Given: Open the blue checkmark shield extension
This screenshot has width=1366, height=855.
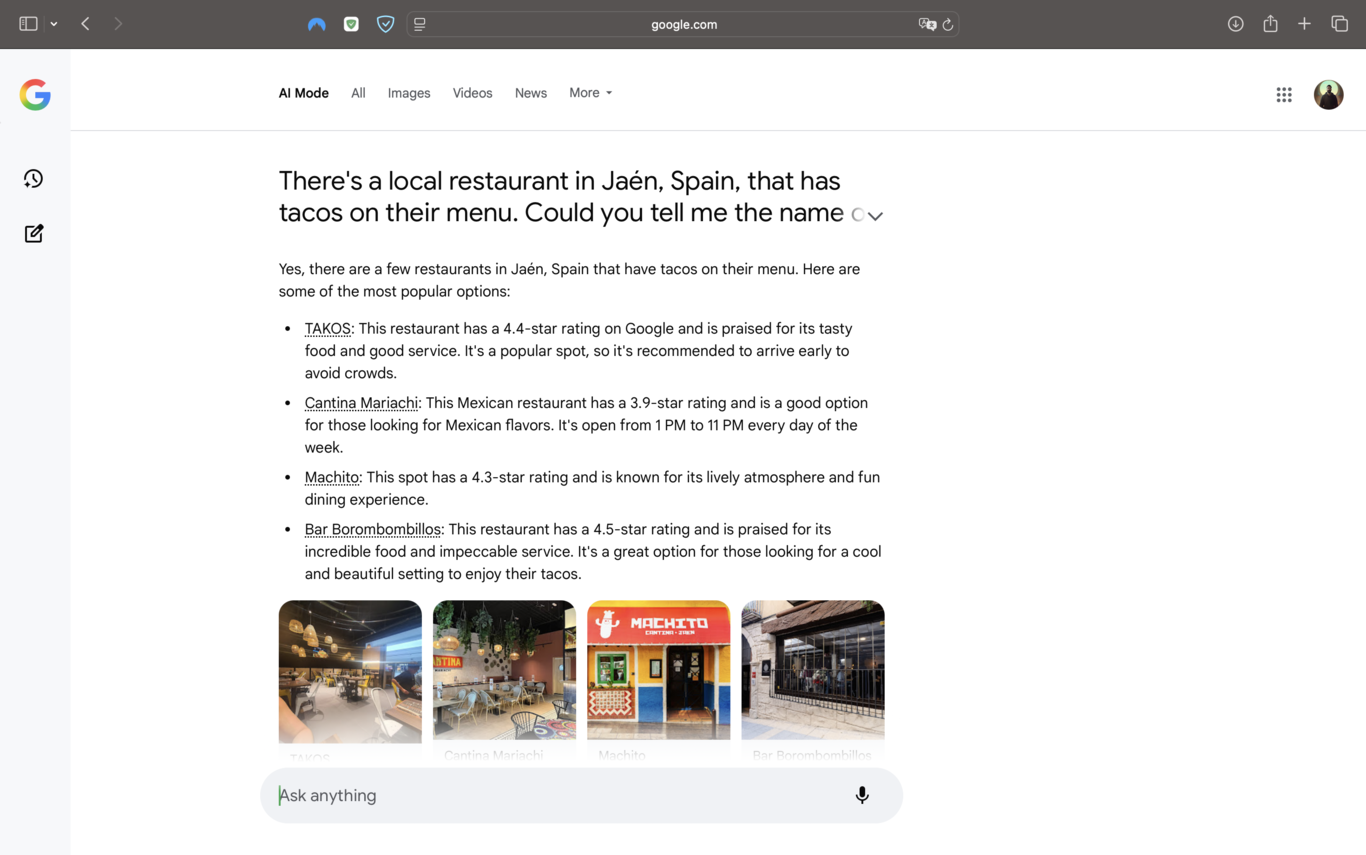Looking at the screenshot, I should (x=385, y=24).
